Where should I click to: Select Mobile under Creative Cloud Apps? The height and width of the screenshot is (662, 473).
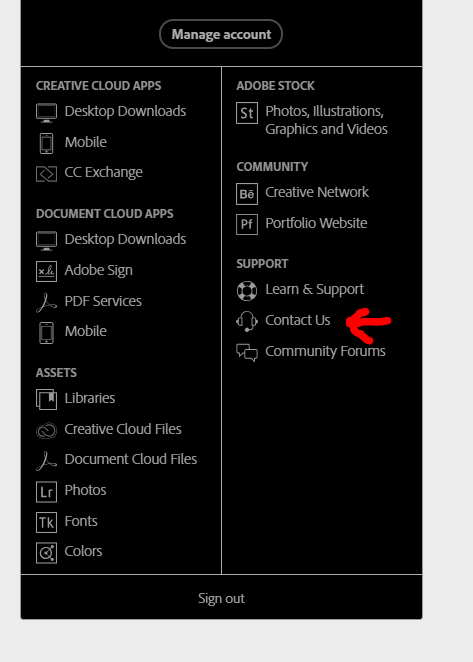click(85, 142)
